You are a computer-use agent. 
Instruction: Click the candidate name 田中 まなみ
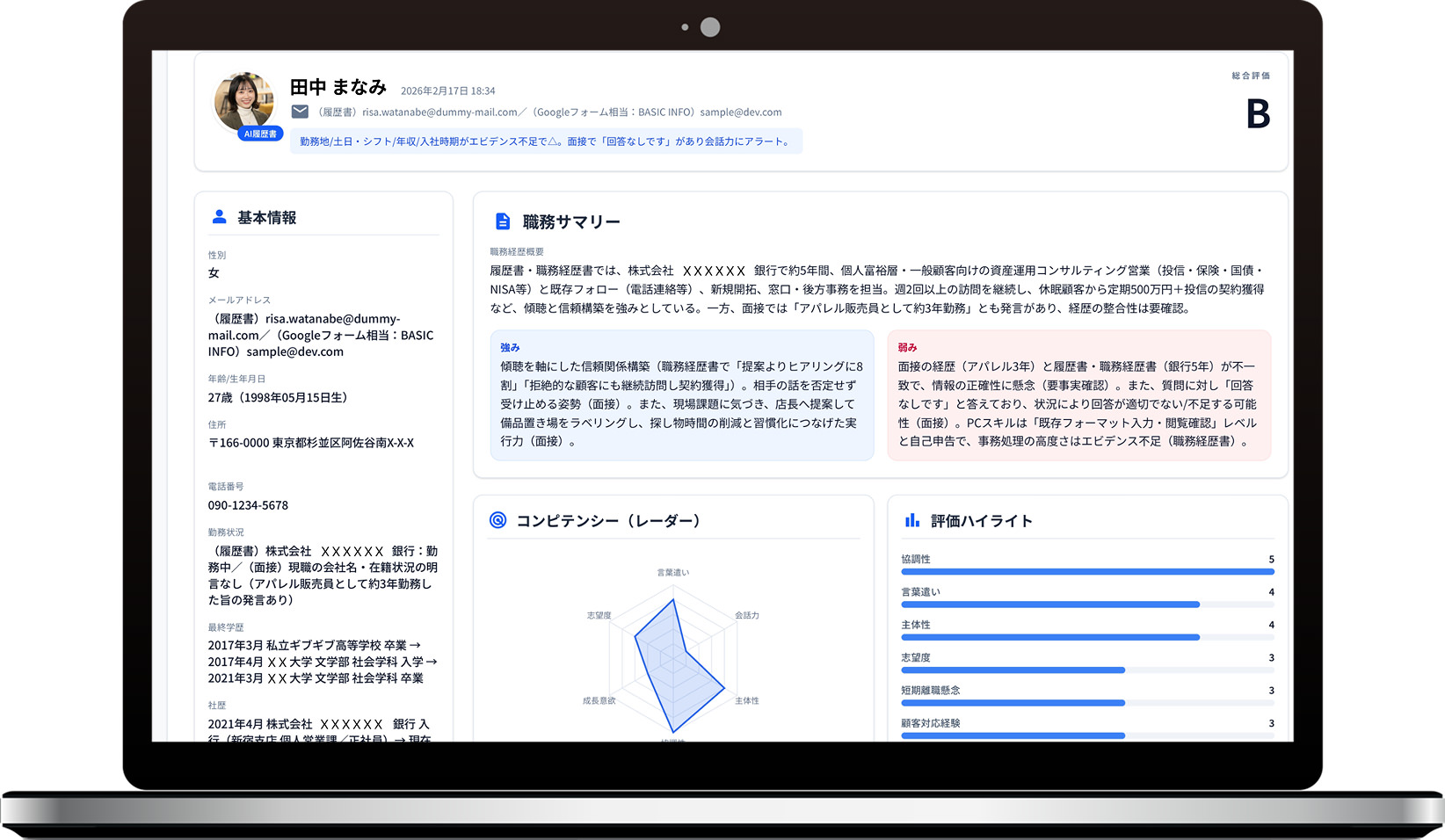pyautogui.click(x=338, y=87)
